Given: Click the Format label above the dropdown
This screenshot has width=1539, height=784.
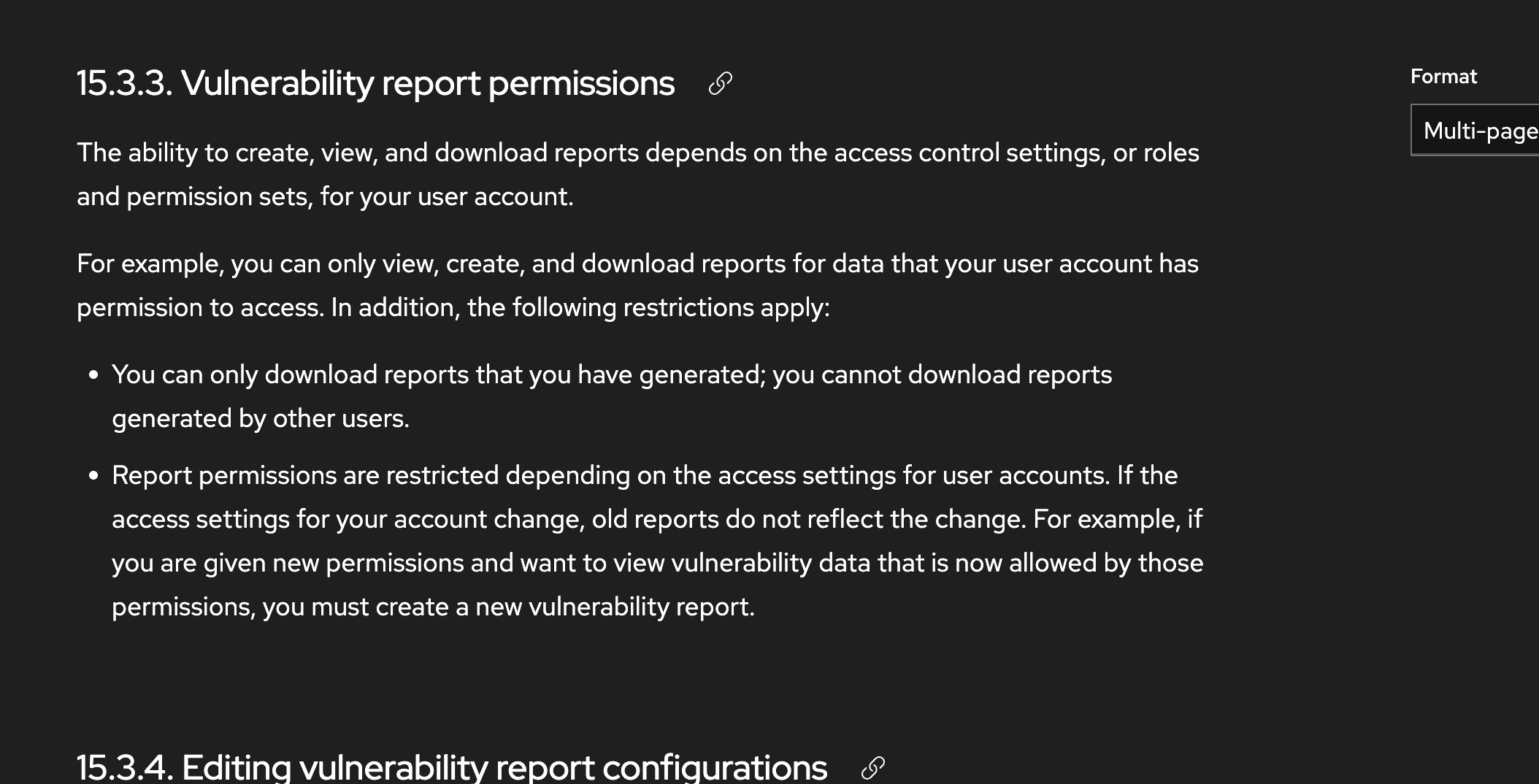Looking at the screenshot, I should coord(1443,77).
